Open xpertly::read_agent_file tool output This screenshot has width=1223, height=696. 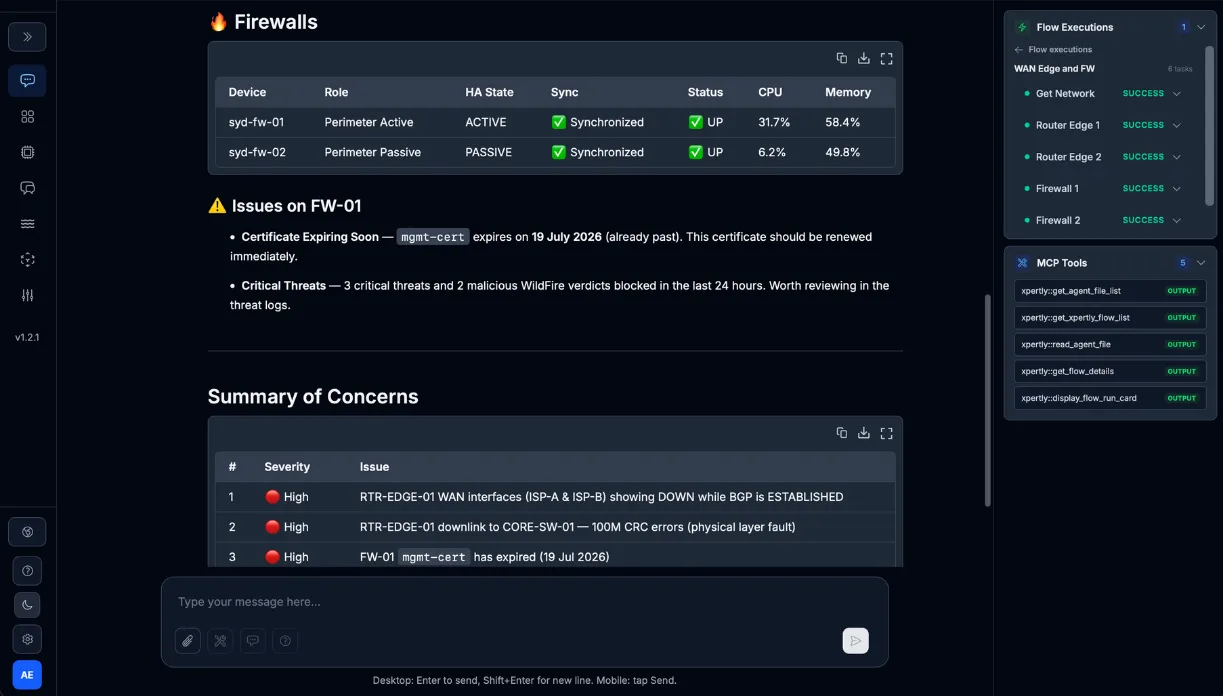(1110, 344)
